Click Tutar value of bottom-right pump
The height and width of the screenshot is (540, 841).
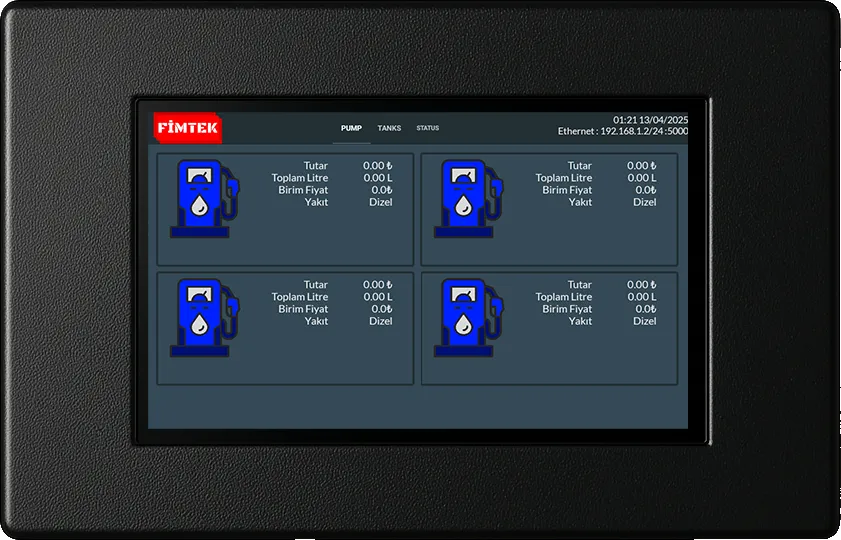click(x=641, y=285)
